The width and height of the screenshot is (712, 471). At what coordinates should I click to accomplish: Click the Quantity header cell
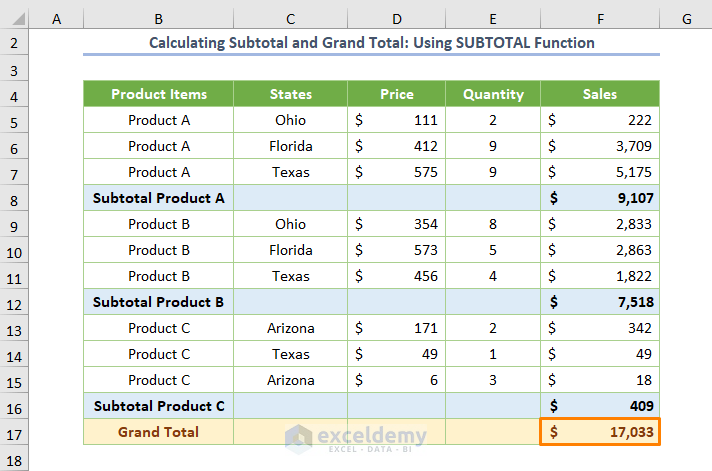[493, 94]
